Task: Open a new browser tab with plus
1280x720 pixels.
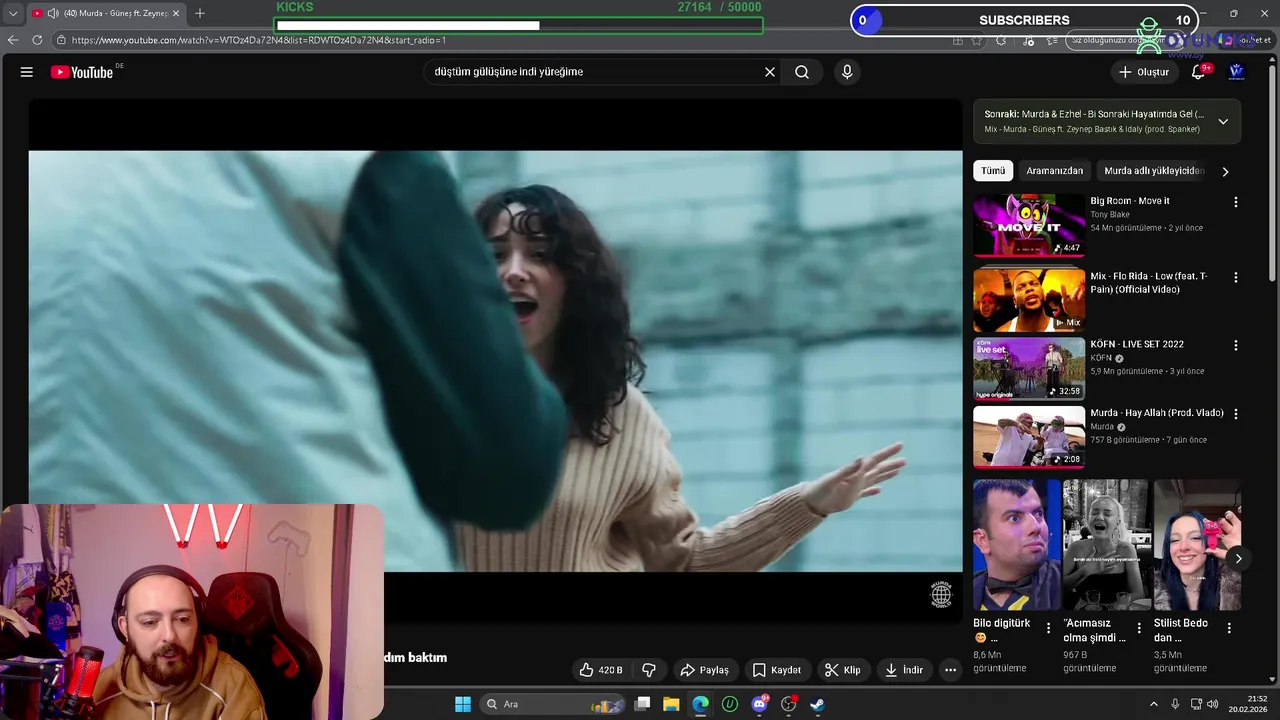Action: (200, 13)
